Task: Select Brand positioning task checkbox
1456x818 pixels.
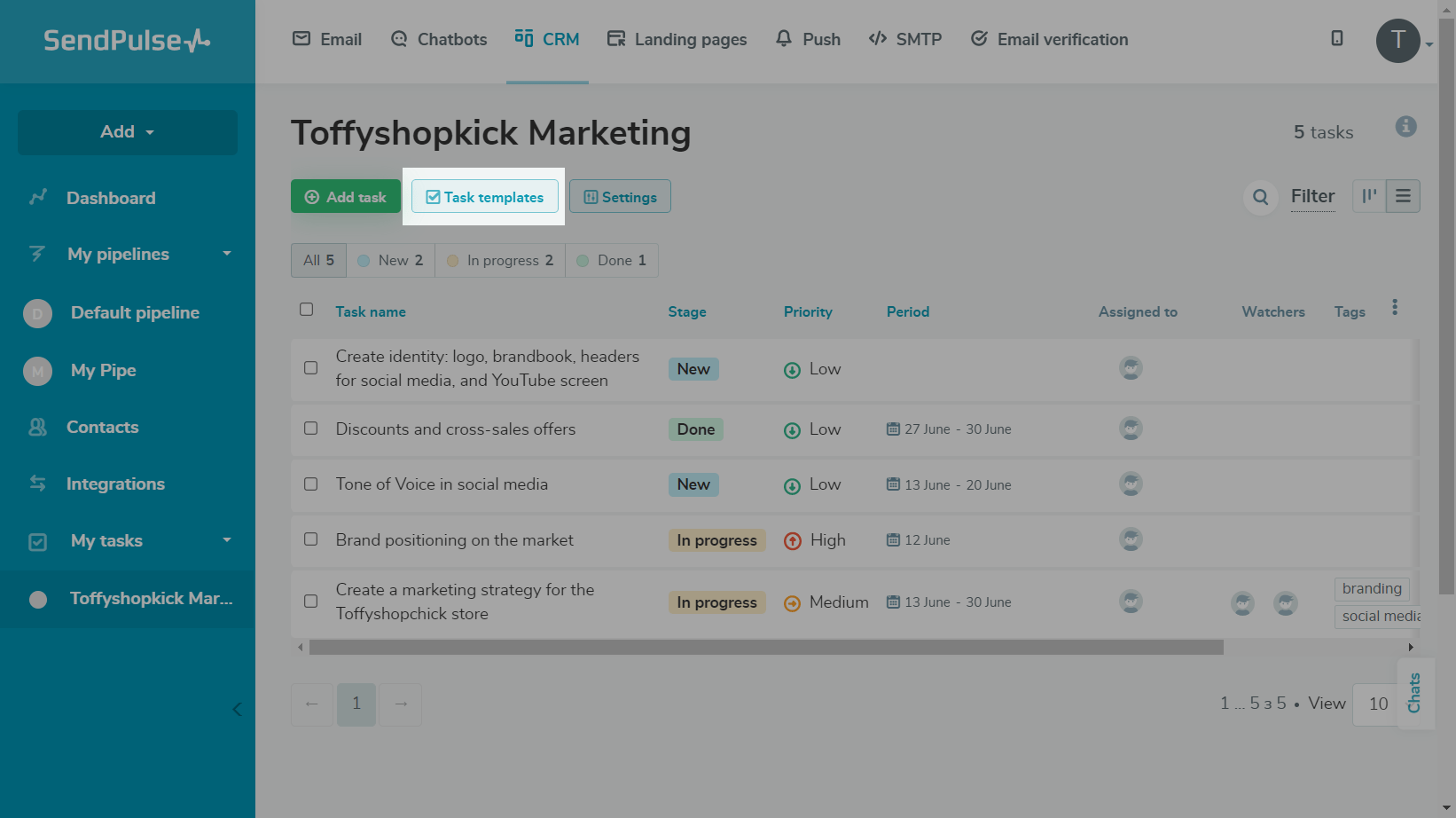Action: [311, 539]
